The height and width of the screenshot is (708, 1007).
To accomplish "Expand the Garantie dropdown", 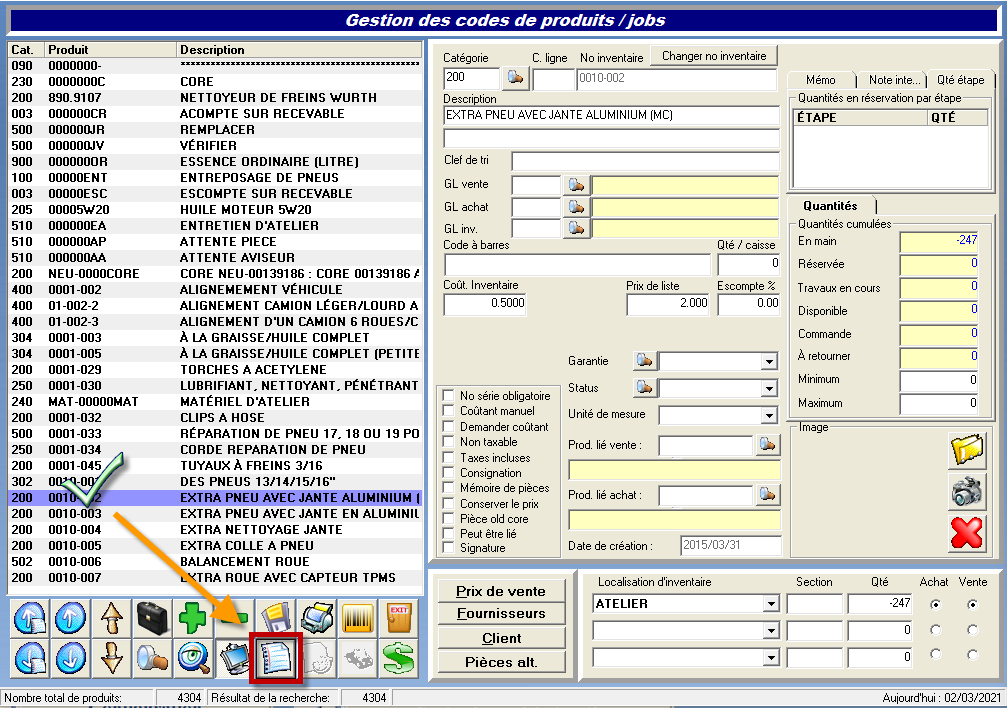I will point(769,362).
